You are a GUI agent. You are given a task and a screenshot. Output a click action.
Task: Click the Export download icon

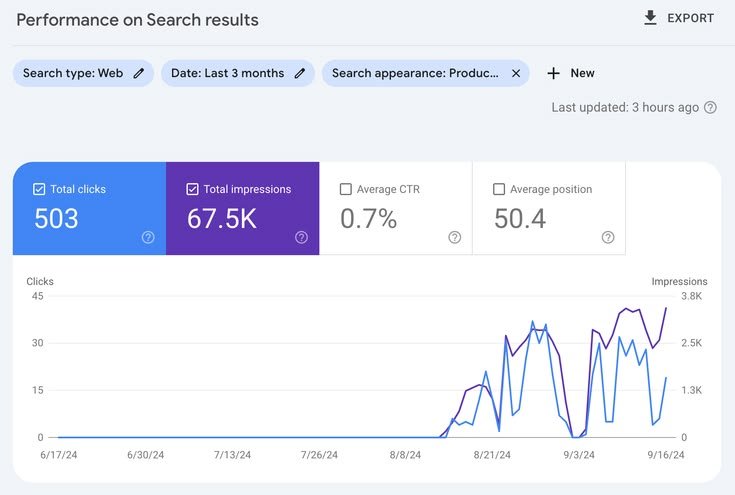point(650,18)
